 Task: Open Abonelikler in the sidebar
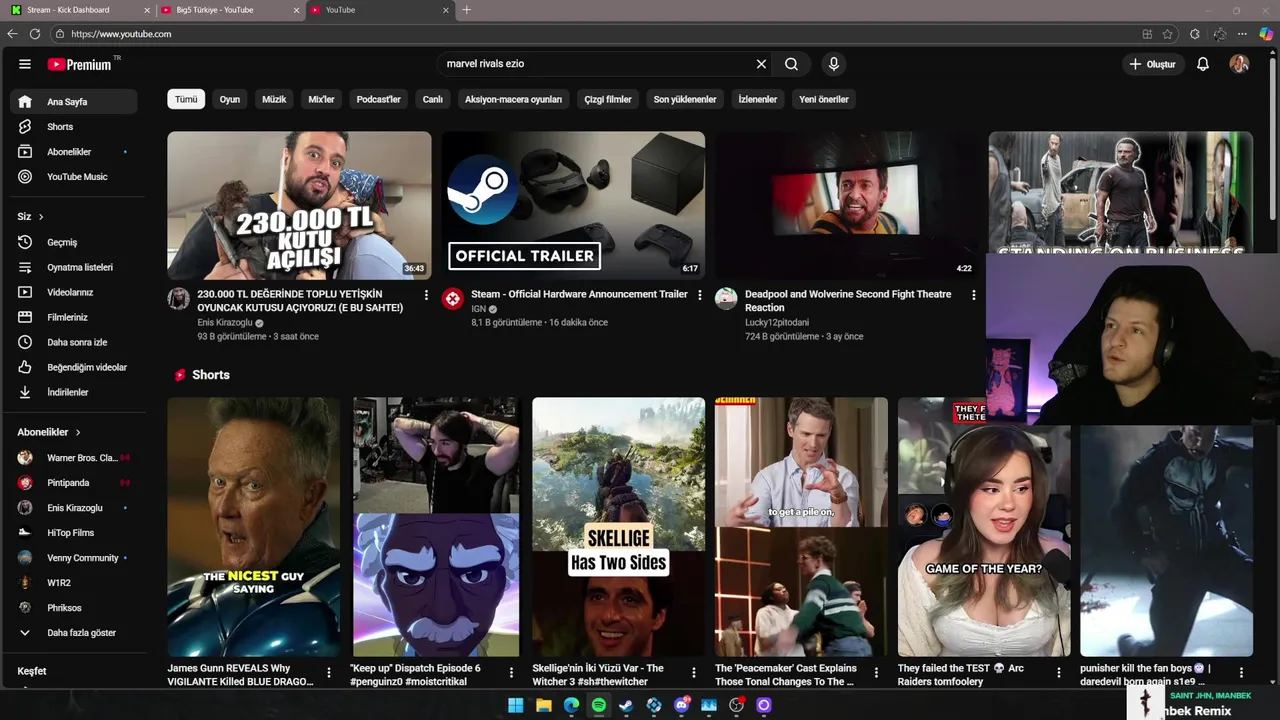pyautogui.click(x=74, y=152)
